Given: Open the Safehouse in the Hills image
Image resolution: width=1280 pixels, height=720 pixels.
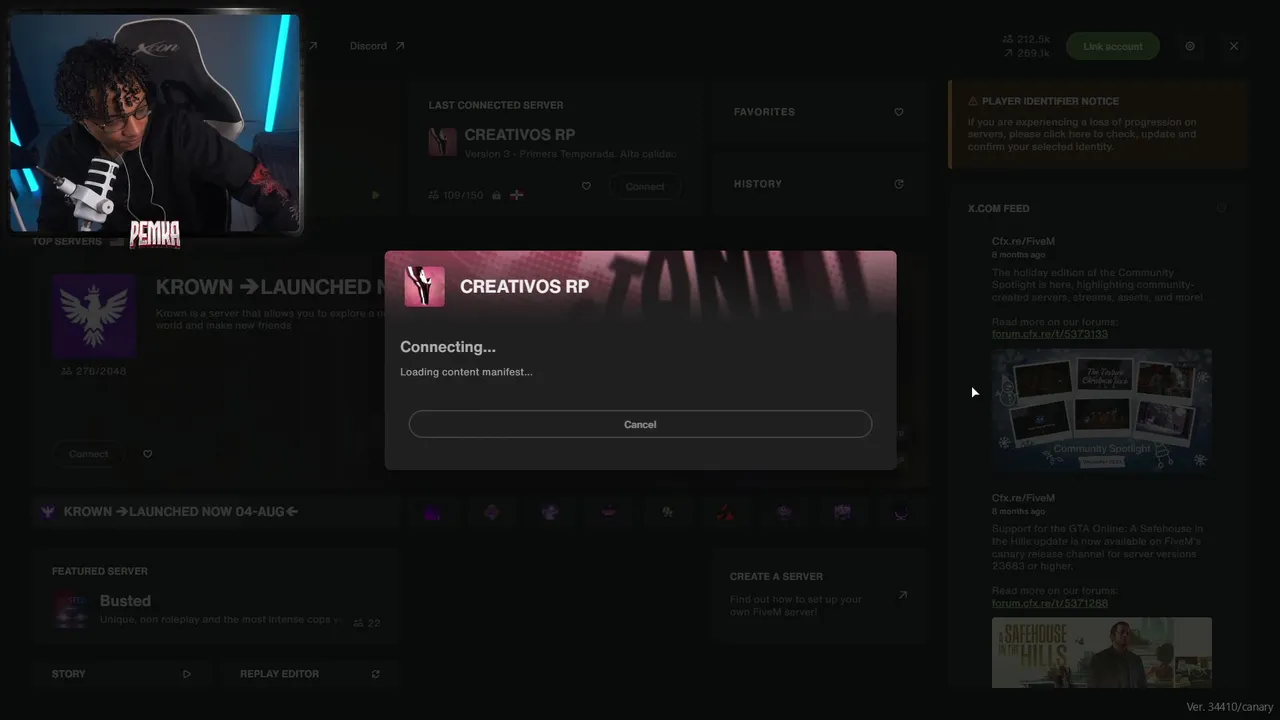Looking at the screenshot, I should point(1102,652).
